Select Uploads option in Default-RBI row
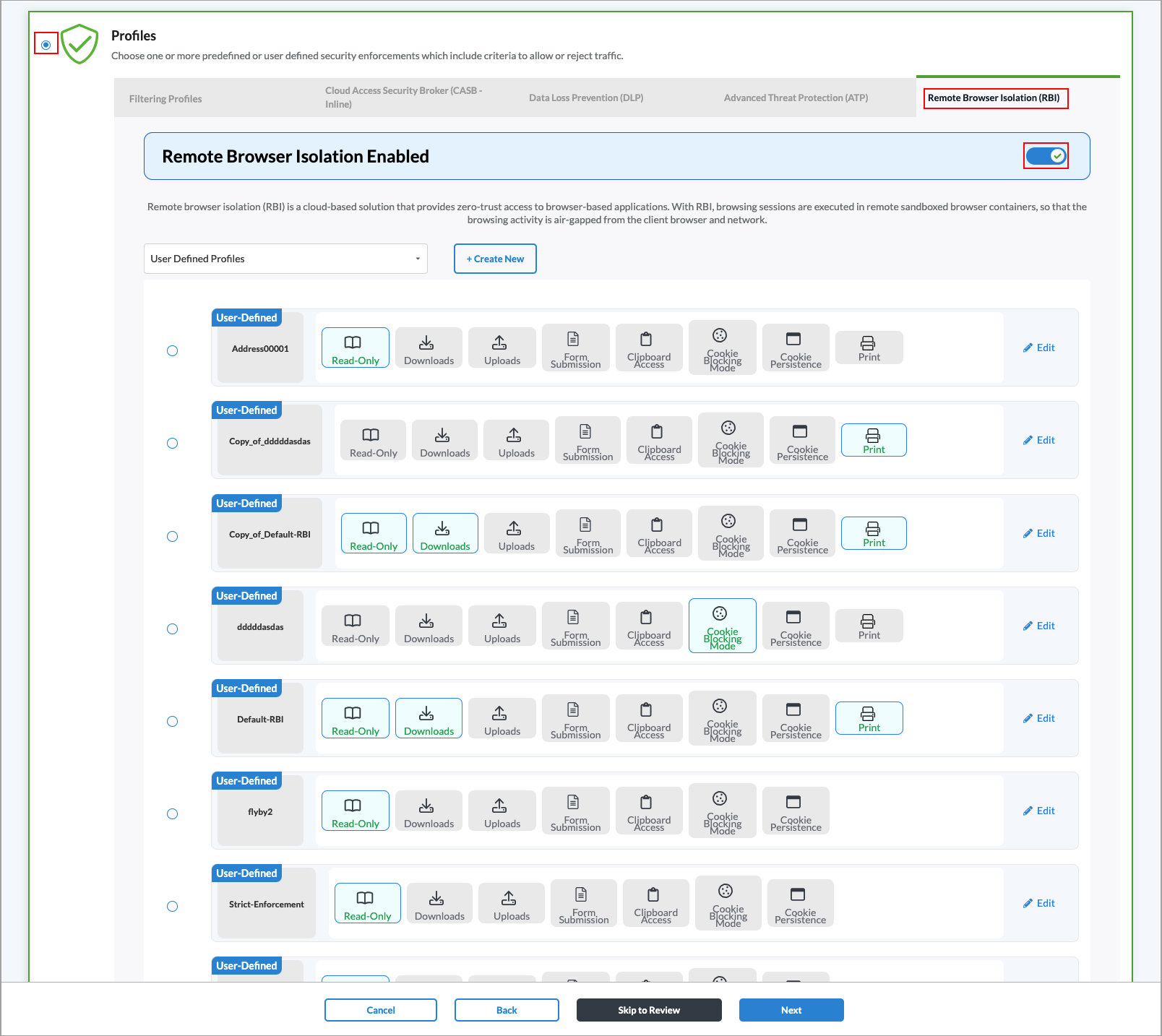The image size is (1162, 1036). click(x=502, y=718)
